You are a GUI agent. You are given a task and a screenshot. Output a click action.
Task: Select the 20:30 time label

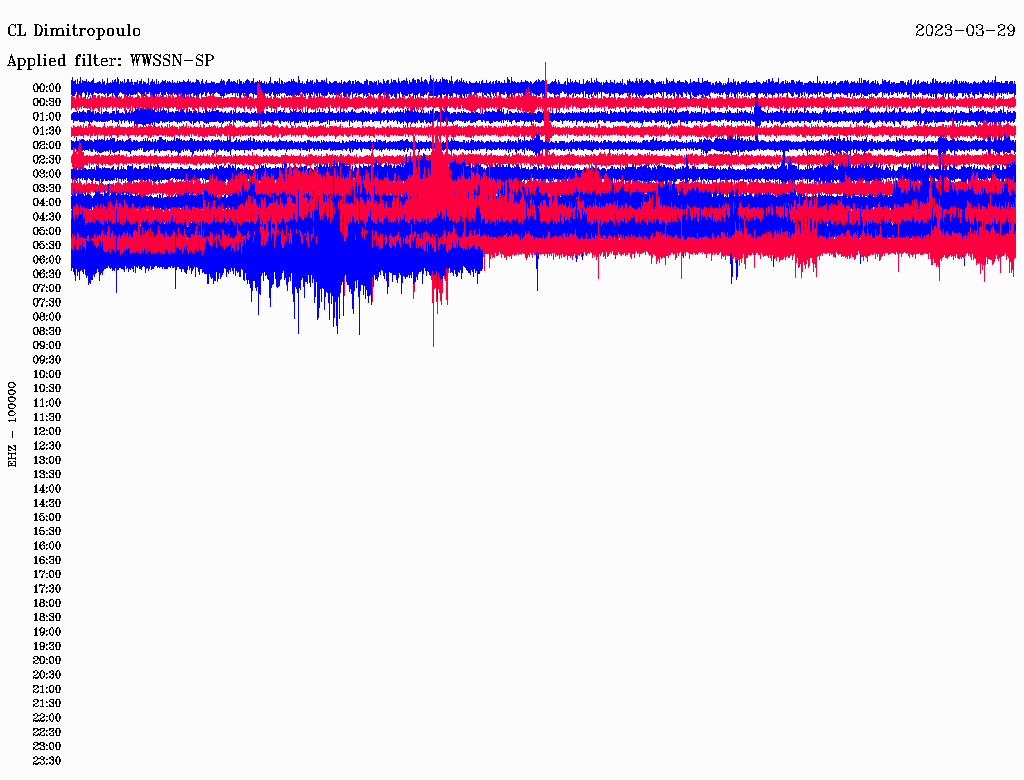(47, 675)
